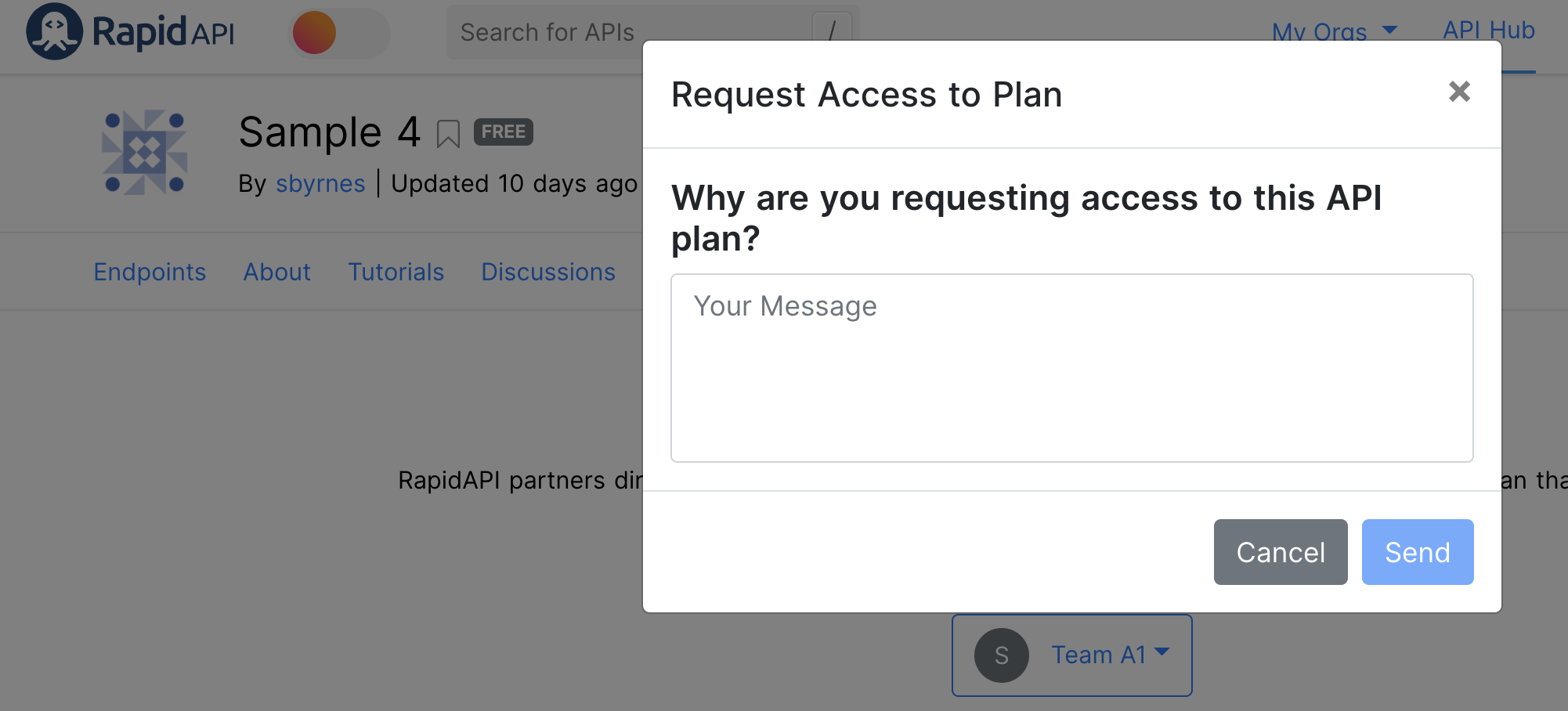Click the Your Message text area
The image size is (1568, 711).
pos(1071,367)
